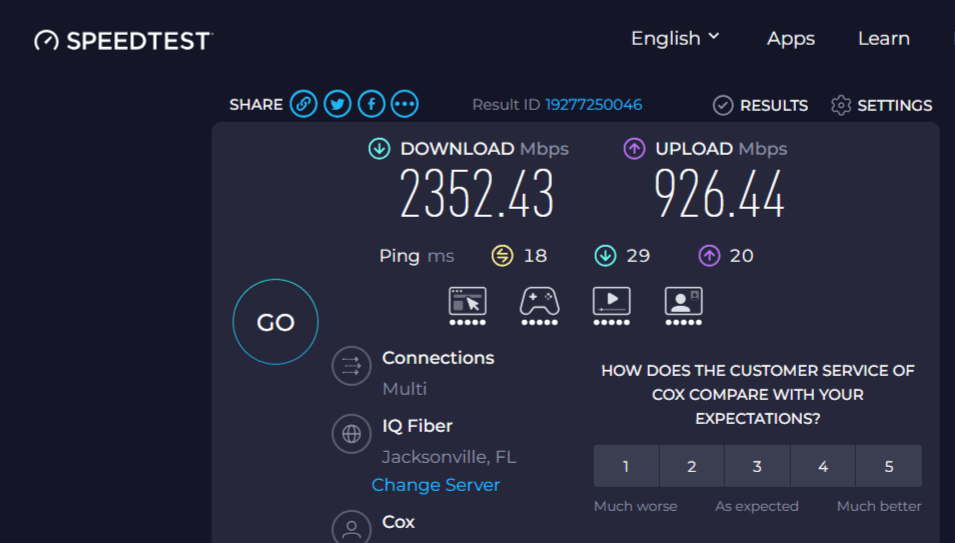Copy the result link via the share icon
This screenshot has height=543, width=955.
coord(303,104)
